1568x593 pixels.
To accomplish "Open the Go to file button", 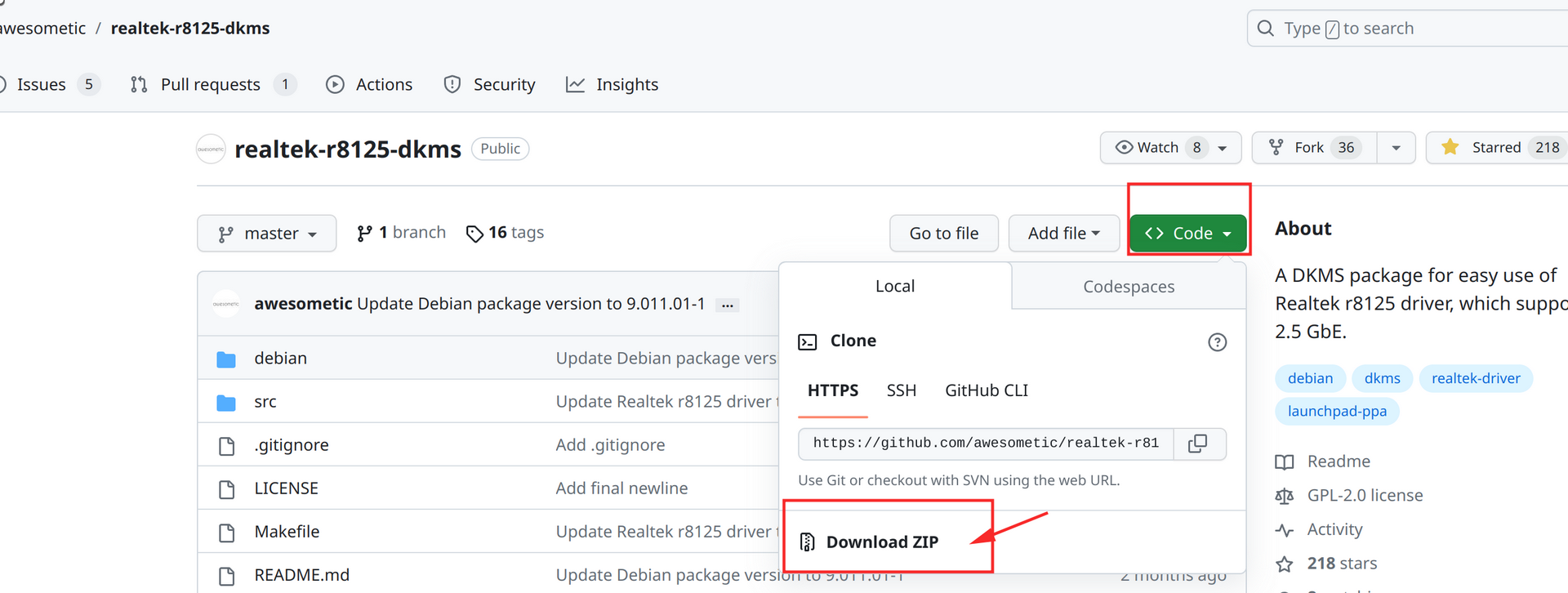I will [x=944, y=234].
